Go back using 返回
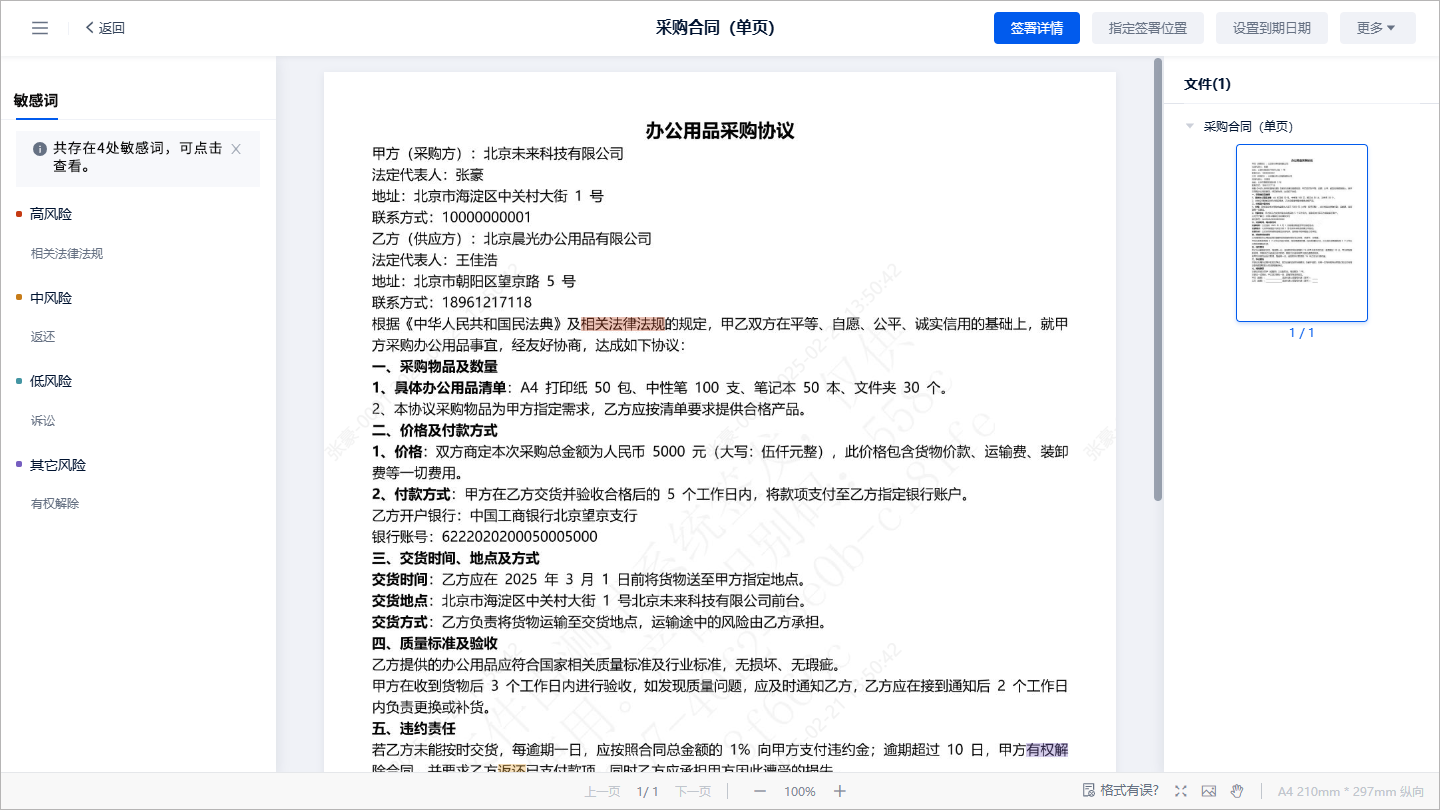 (x=105, y=28)
